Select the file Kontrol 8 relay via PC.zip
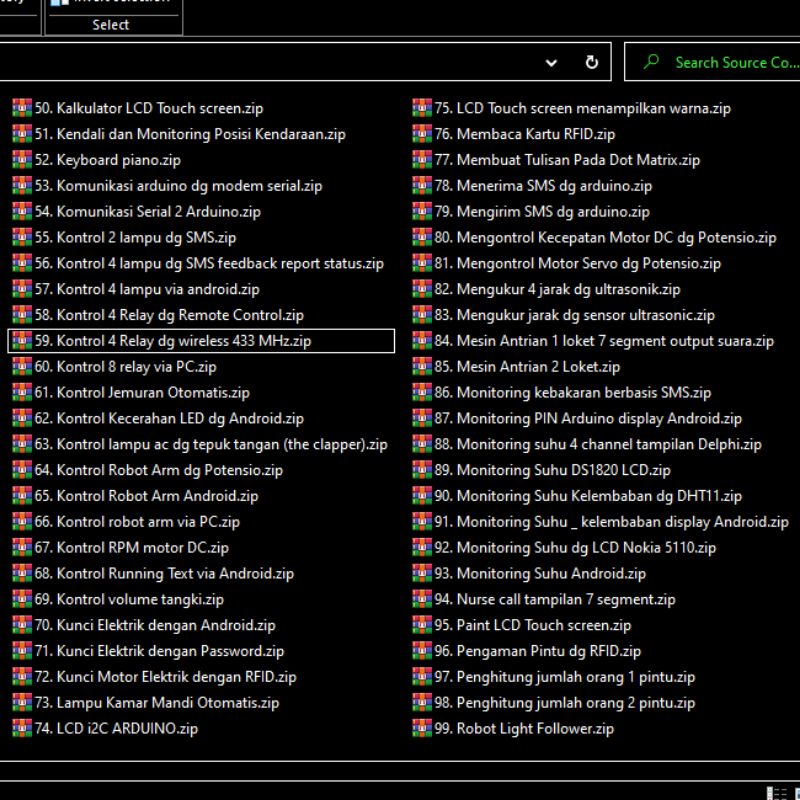800x800 pixels. tap(136, 367)
